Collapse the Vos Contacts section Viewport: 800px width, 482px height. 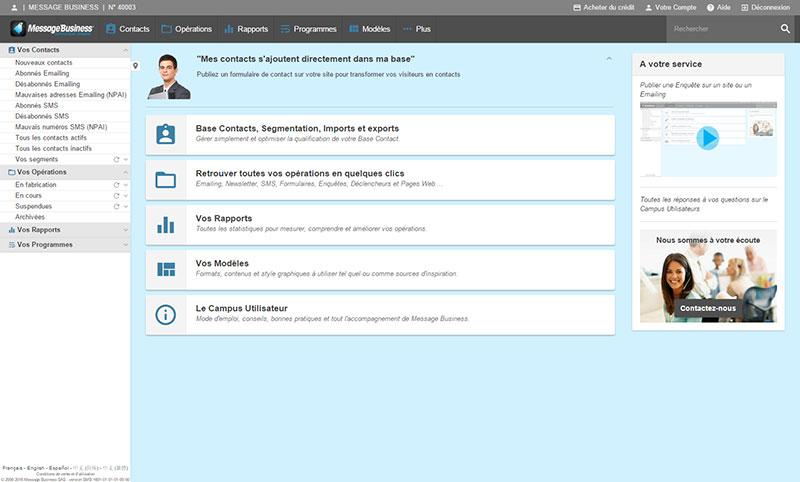click(x=125, y=50)
